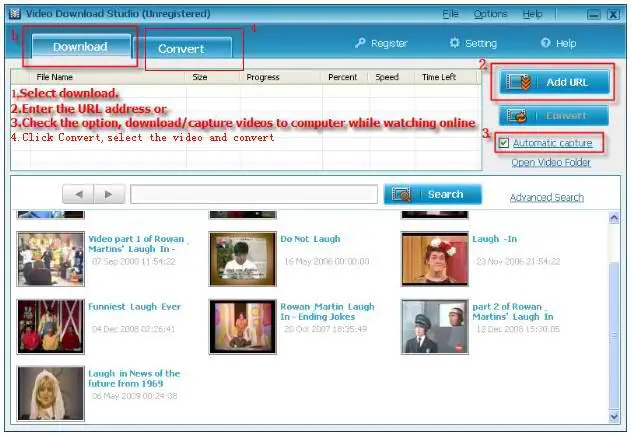This screenshot has height=435, width=631.
Task: Click title 'Video part 1 of Rowan Martins' Laugh In'
Action: [136, 244]
